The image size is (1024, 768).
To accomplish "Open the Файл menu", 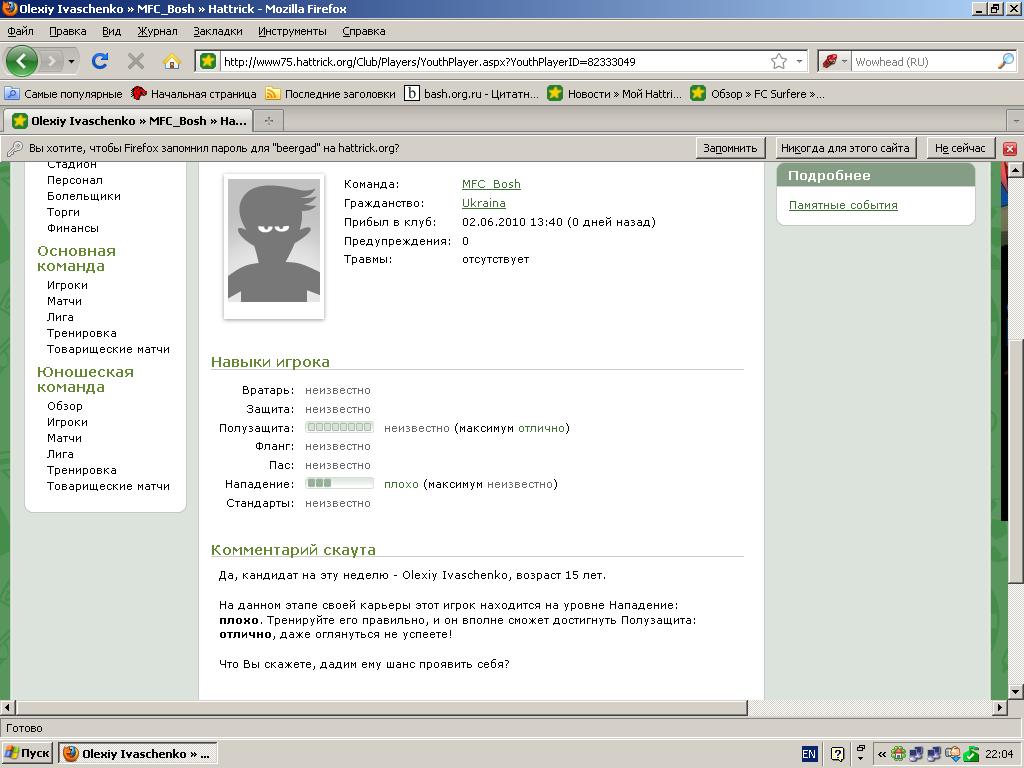I will 20,31.
